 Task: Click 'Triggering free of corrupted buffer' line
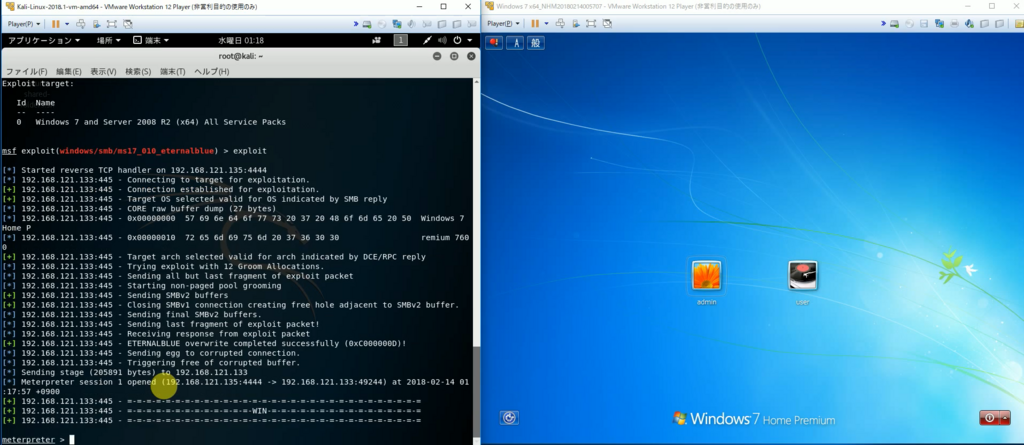pyautogui.click(x=151, y=362)
